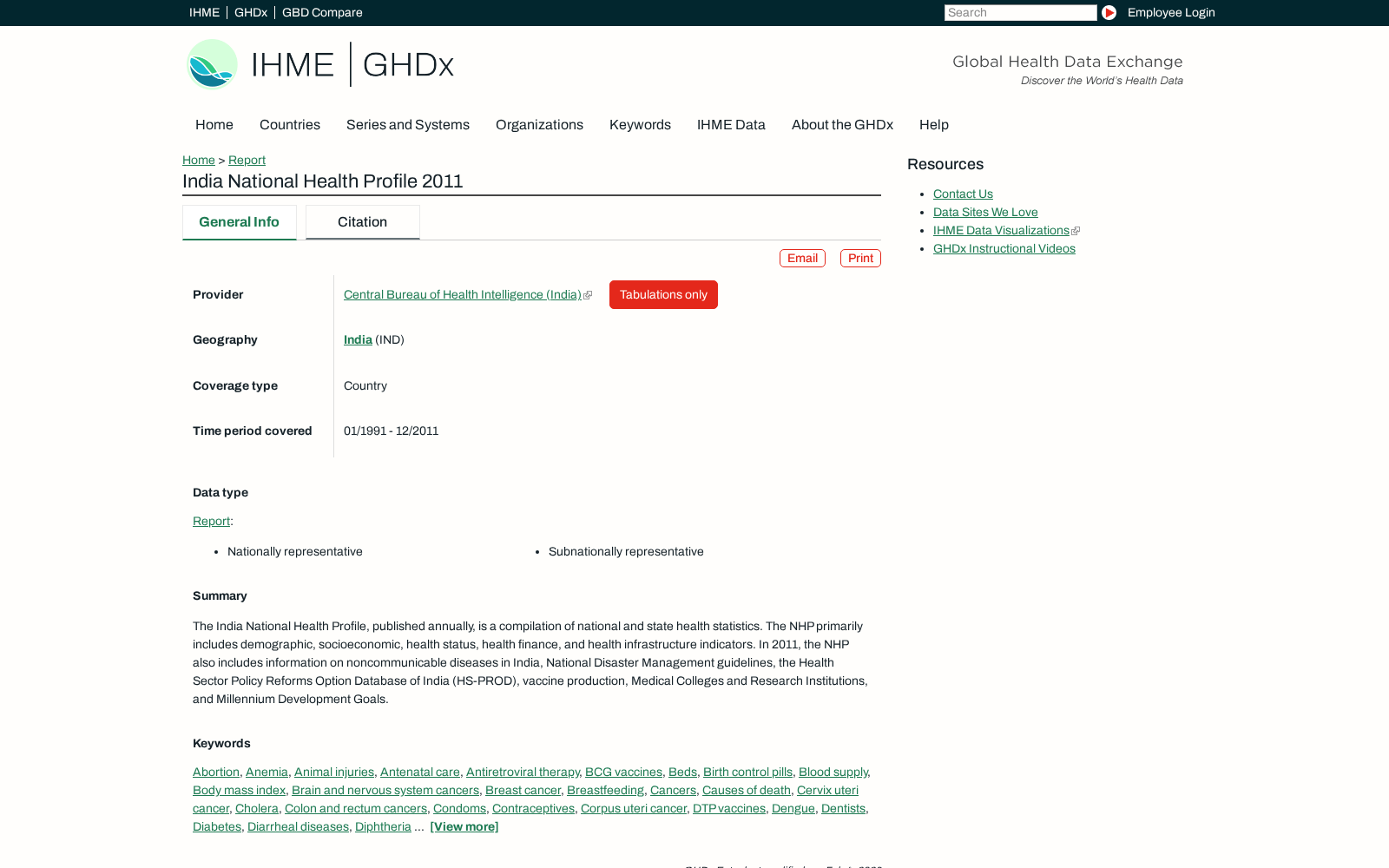This screenshot has height=868, width=1389.
Task: Click the IHME leaf logo
Action: pos(212,64)
